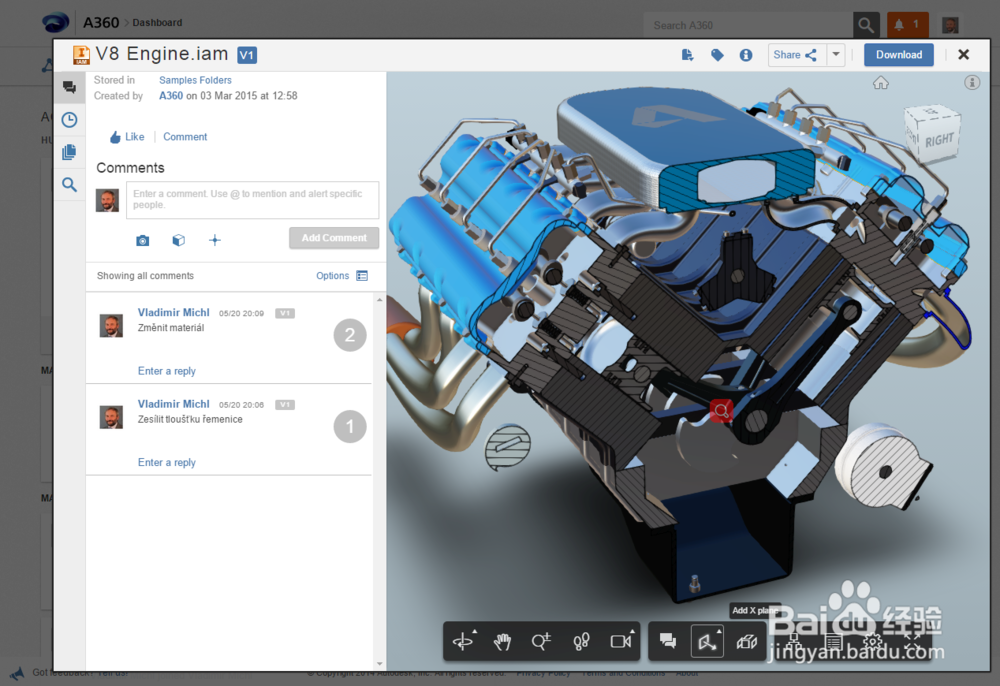Reply to the Změnit materiál comment

[x=166, y=371]
